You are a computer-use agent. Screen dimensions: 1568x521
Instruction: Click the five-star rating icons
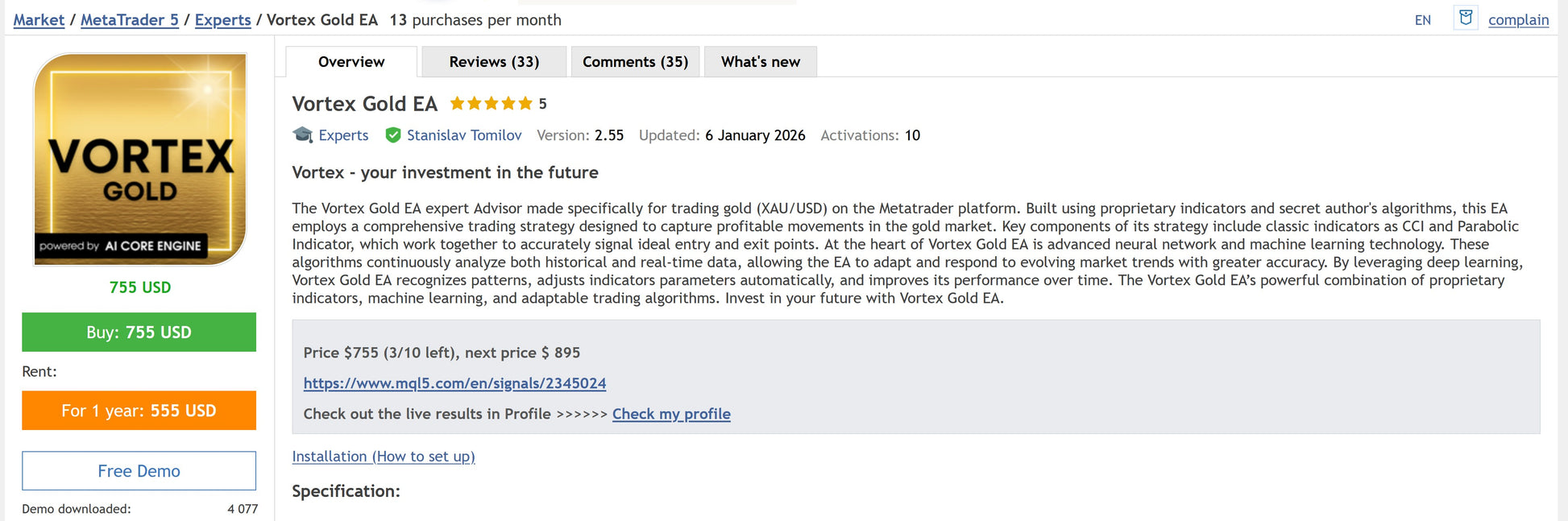[491, 104]
